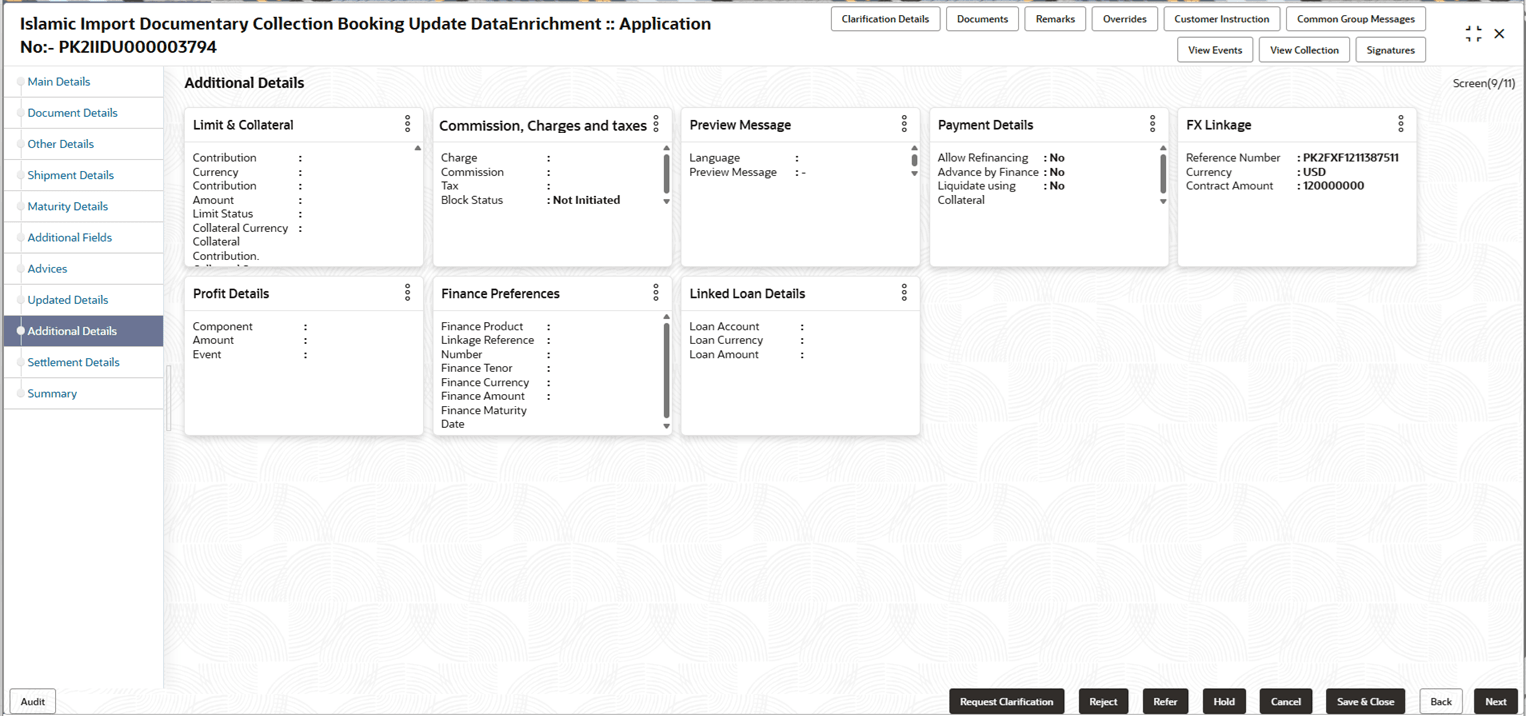
Task: Click the Commission, Charges tile scroll-down arrow
Action: coord(666,201)
